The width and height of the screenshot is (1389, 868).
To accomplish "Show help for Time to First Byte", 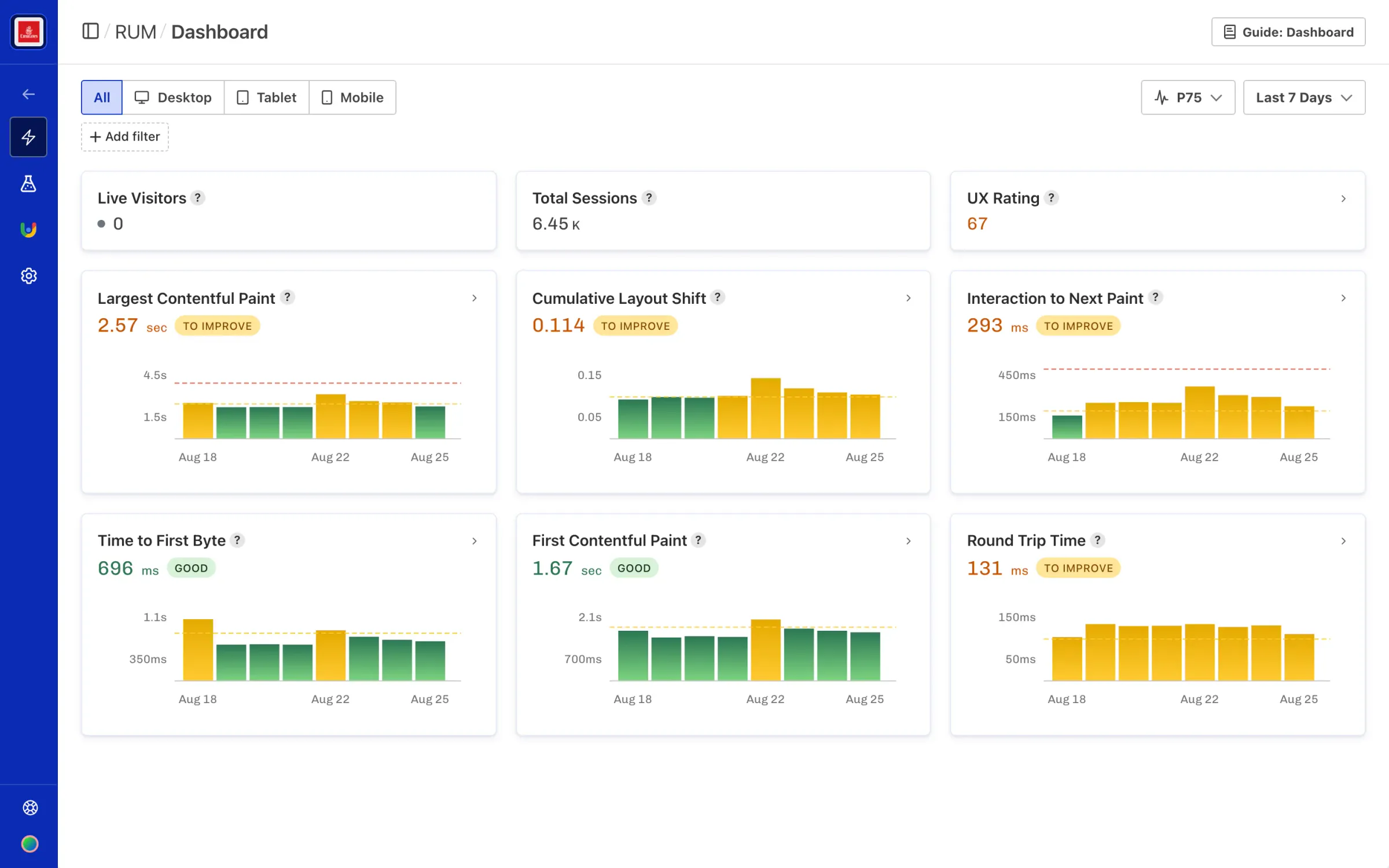I will click(237, 540).
